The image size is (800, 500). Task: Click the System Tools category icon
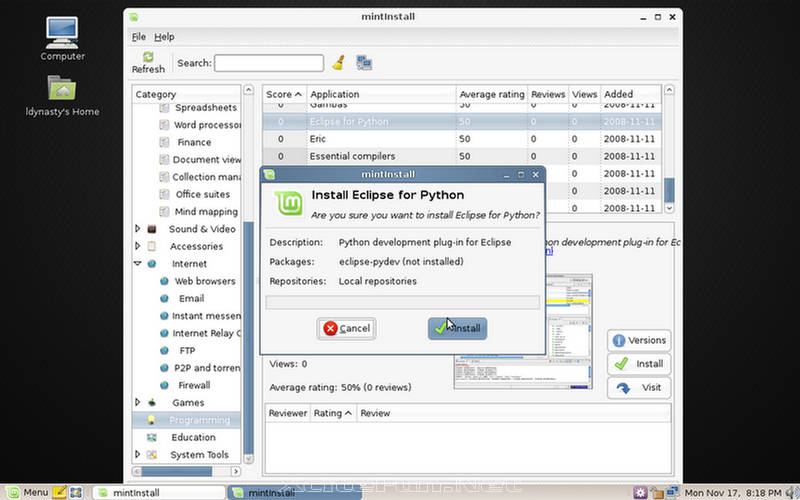tap(152, 455)
